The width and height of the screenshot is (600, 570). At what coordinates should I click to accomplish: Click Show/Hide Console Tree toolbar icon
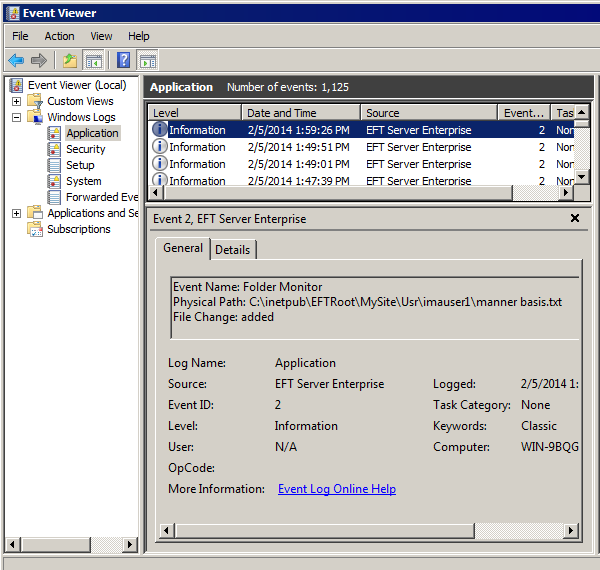[x=93, y=60]
